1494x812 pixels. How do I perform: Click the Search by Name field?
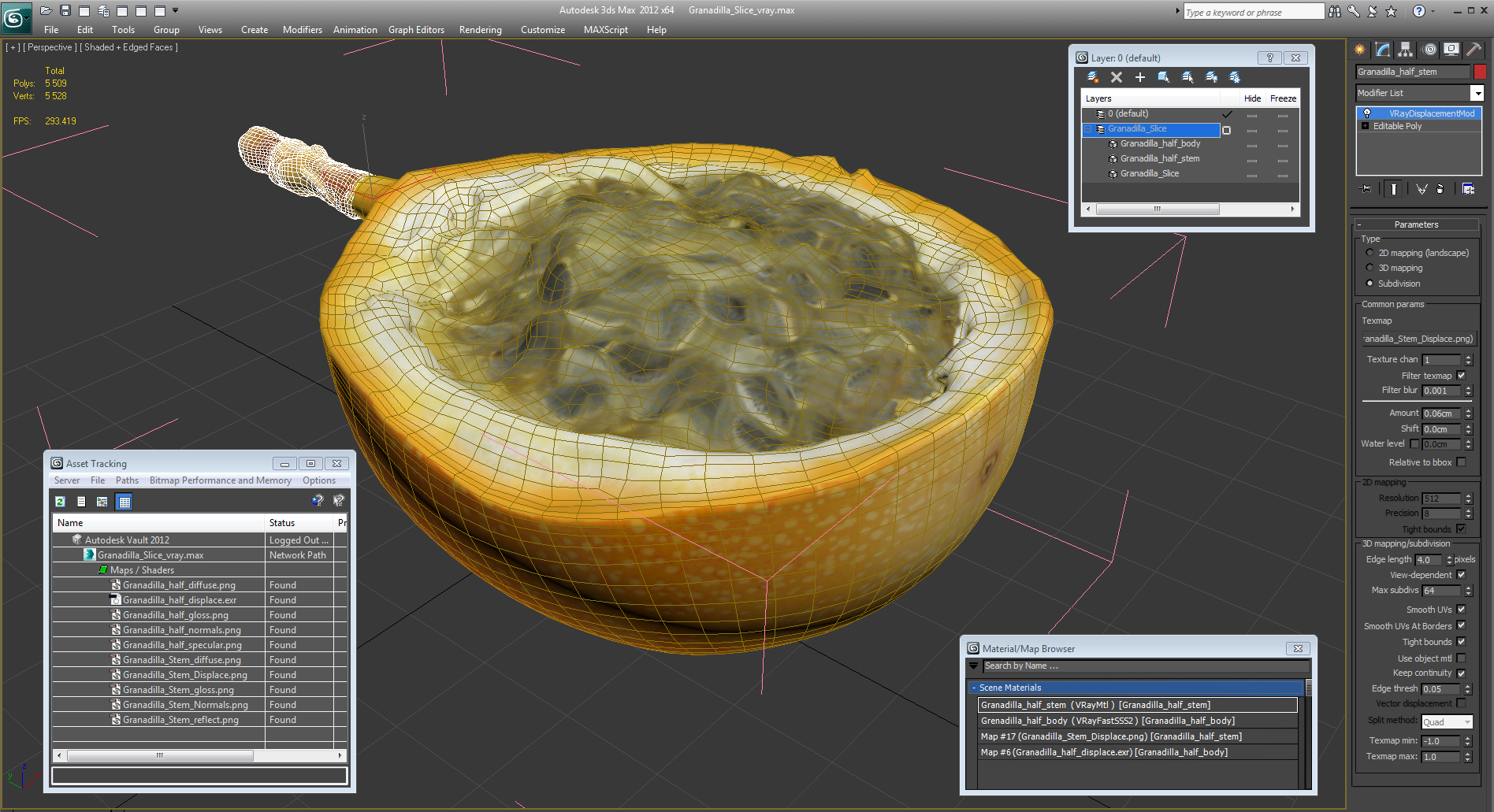(x=1146, y=666)
